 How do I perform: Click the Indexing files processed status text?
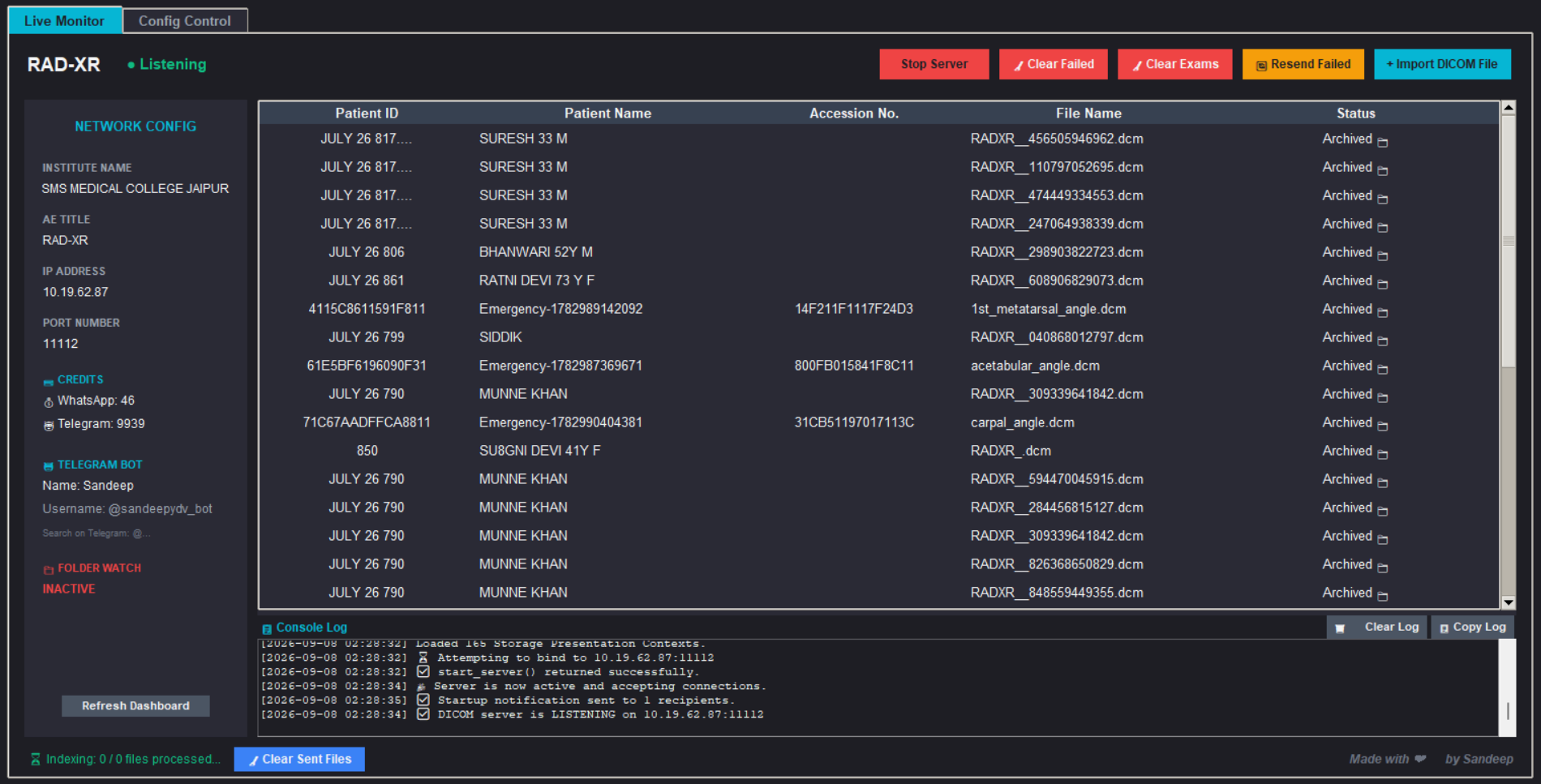(x=133, y=760)
